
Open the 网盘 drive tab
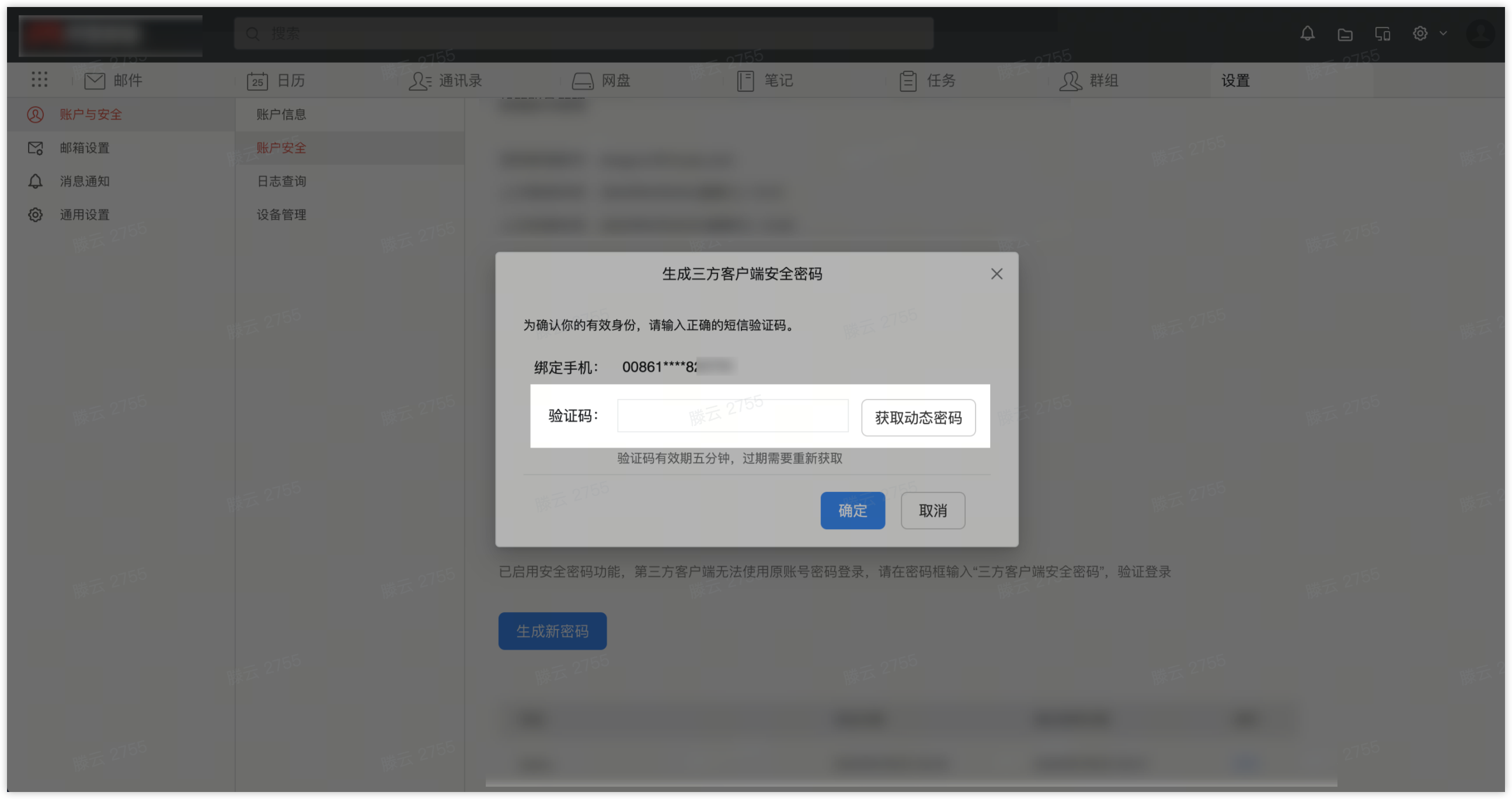click(x=601, y=81)
